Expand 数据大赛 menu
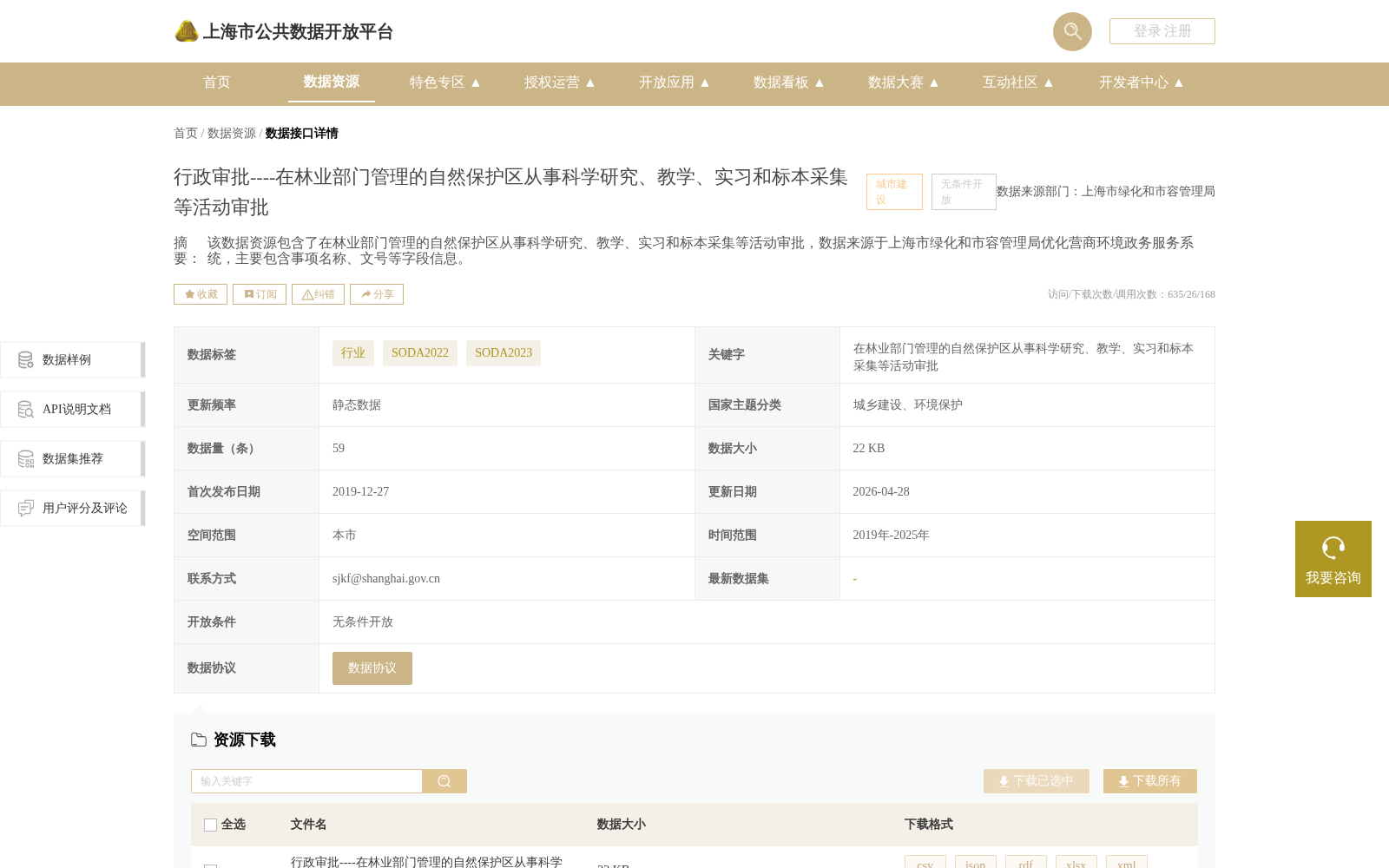The width and height of the screenshot is (1389, 868). tap(904, 82)
